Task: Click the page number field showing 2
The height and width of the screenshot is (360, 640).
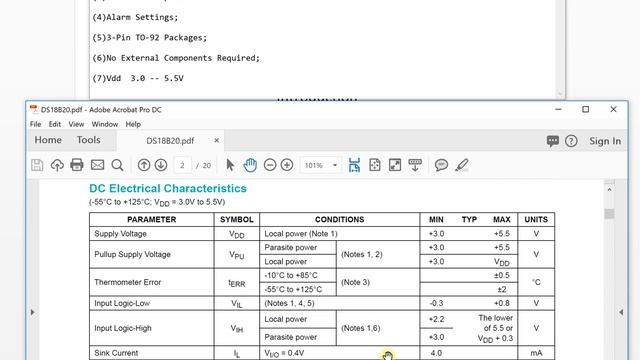Action: click(x=182, y=165)
